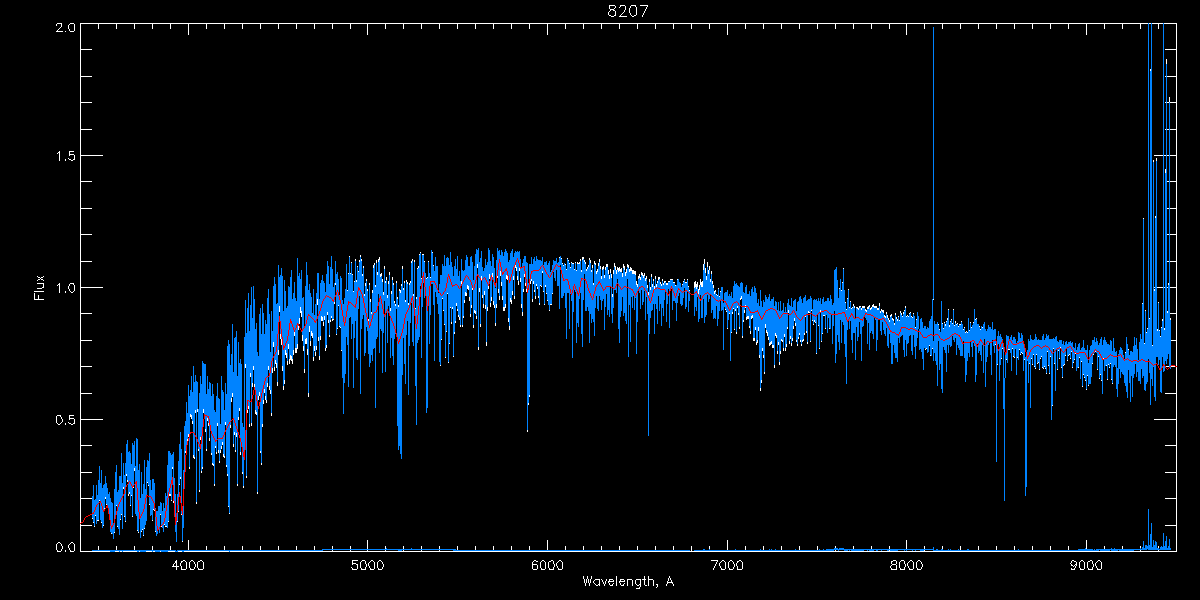Click the Wavelength, A x-axis label
This screenshot has height=600, width=1200.
(x=627, y=581)
